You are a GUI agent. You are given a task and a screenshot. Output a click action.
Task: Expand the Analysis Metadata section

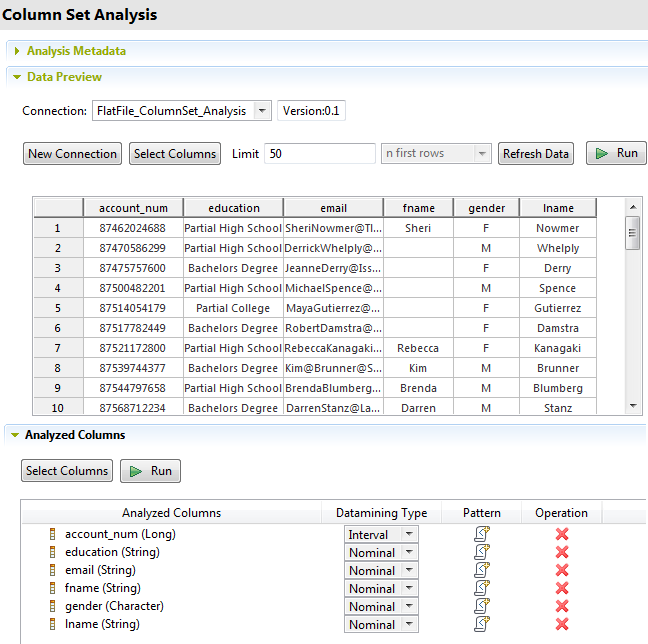coord(16,51)
